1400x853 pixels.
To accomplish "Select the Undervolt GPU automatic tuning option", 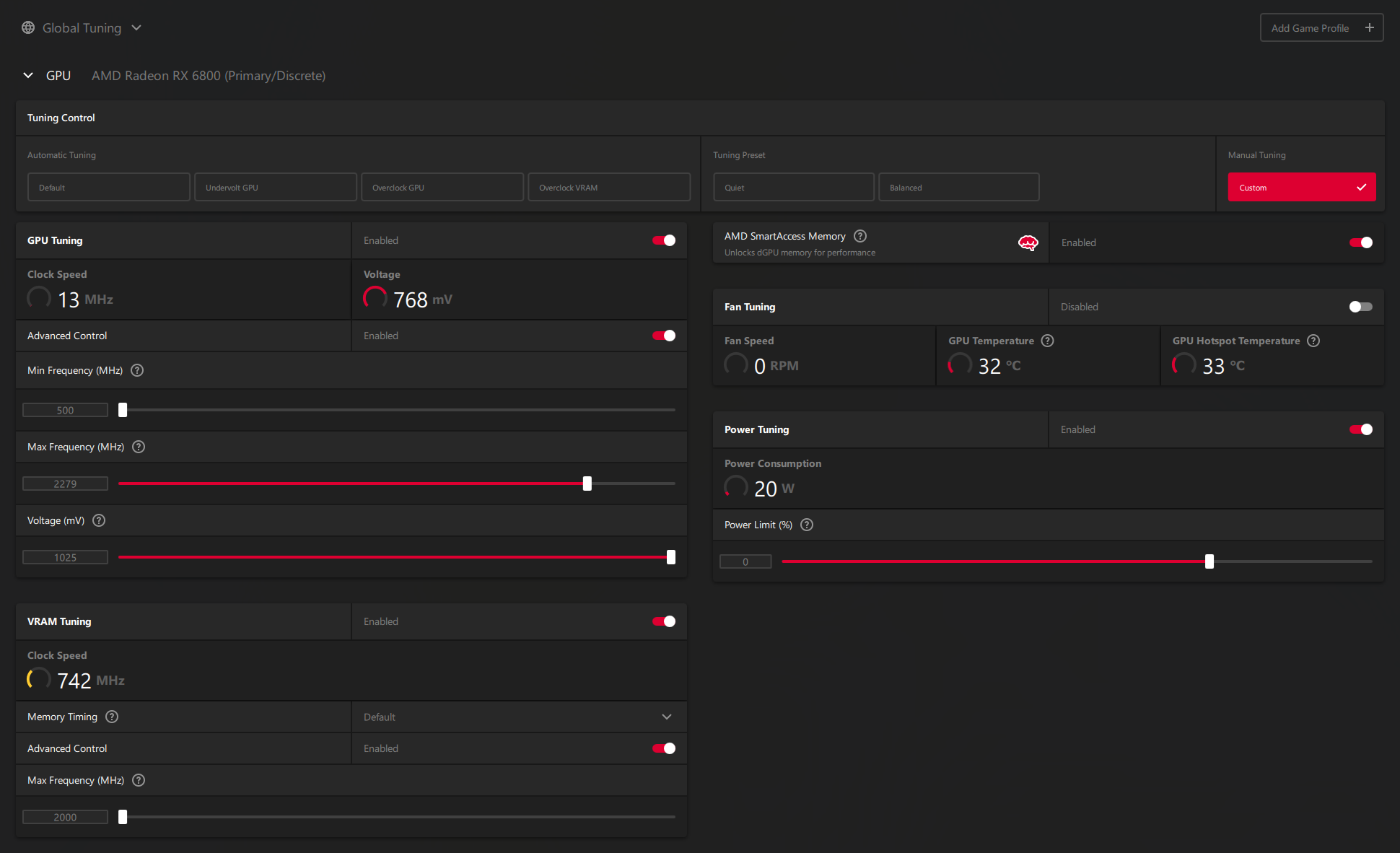I will pyautogui.click(x=275, y=187).
